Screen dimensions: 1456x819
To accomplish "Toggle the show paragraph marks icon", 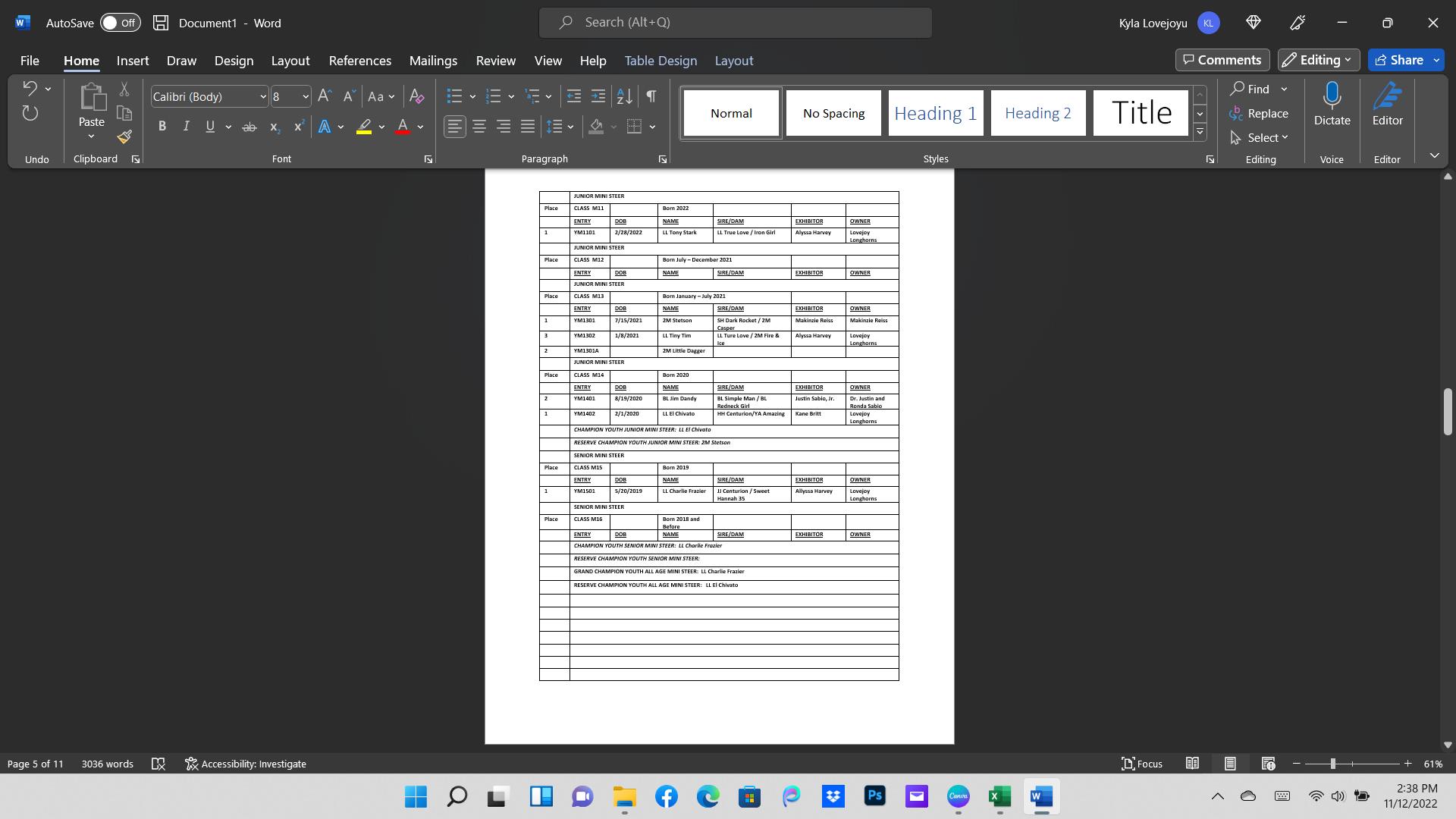I will tap(651, 96).
